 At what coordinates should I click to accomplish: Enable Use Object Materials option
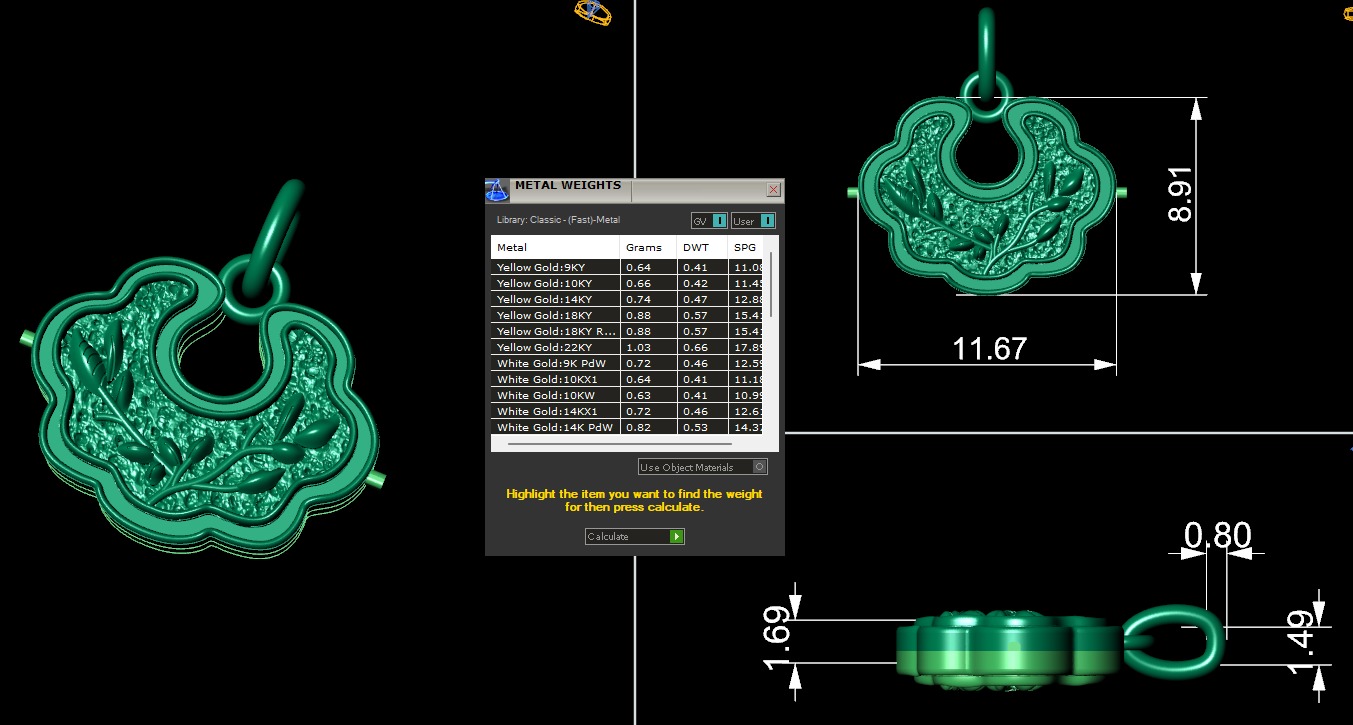(x=703, y=467)
